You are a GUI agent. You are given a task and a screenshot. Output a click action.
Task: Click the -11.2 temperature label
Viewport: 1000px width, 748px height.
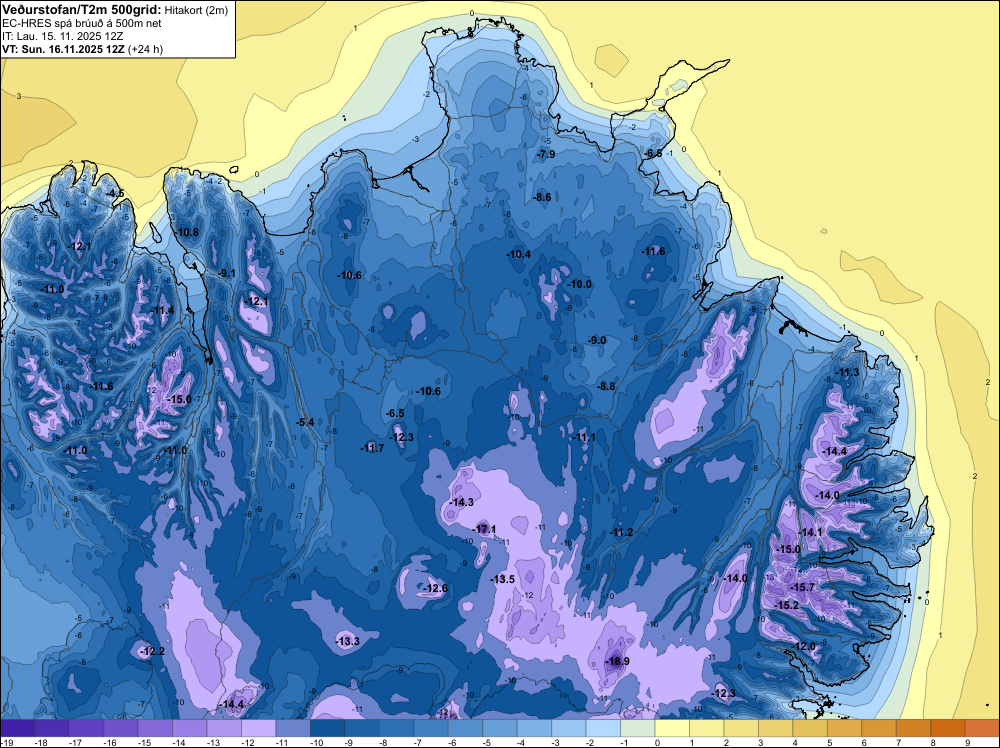[x=621, y=532]
